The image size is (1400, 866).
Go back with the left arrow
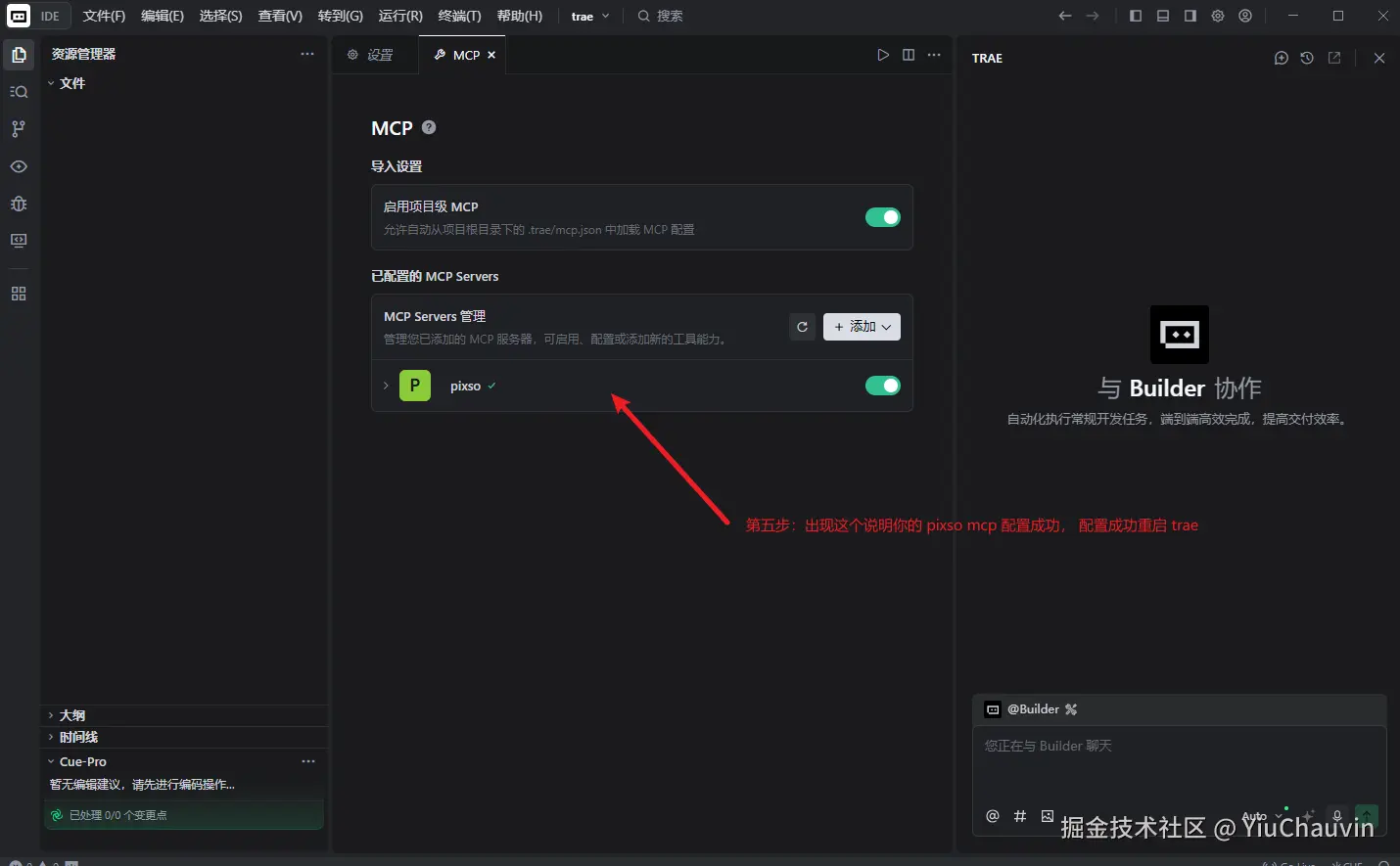[x=1065, y=16]
